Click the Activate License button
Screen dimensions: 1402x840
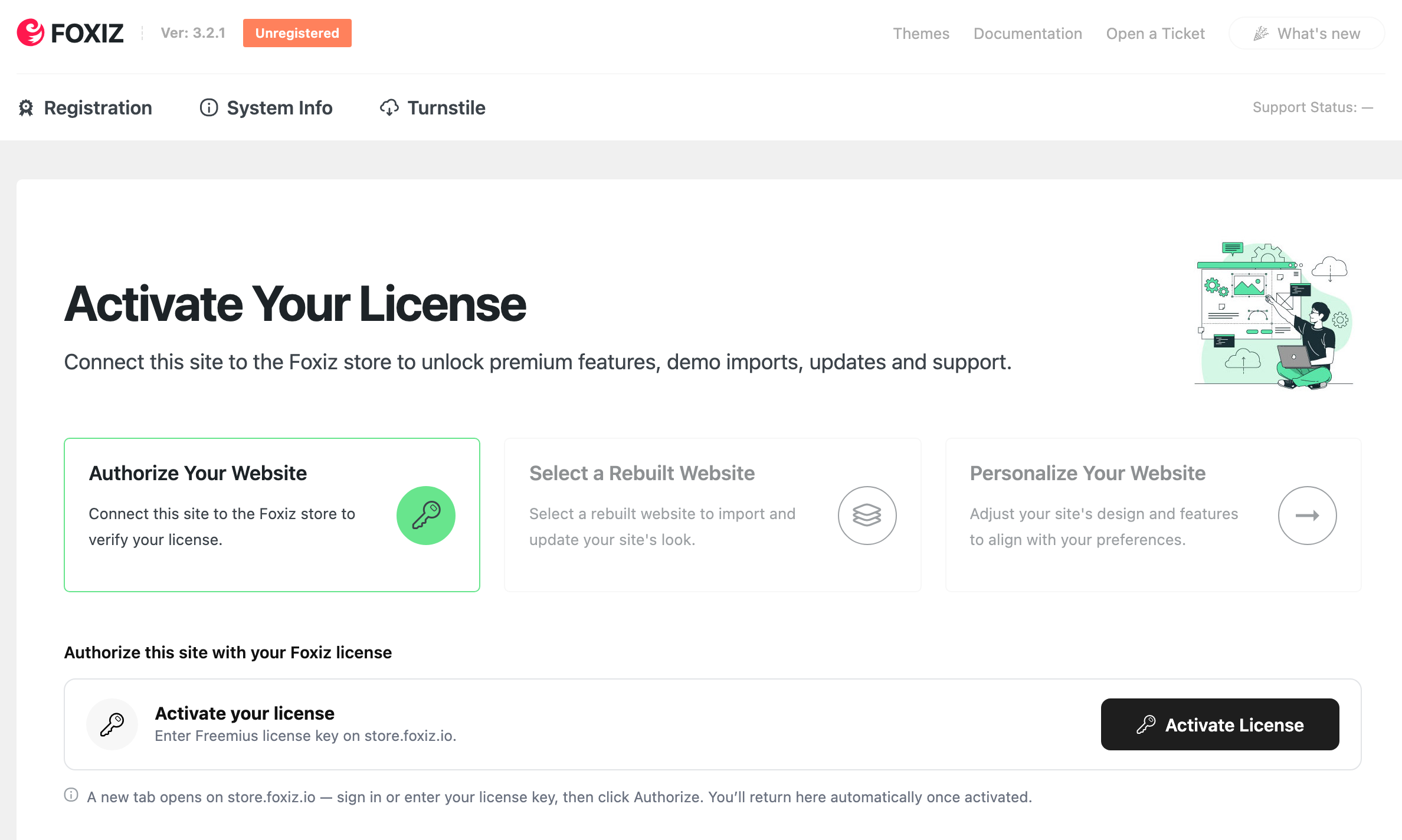click(x=1220, y=724)
